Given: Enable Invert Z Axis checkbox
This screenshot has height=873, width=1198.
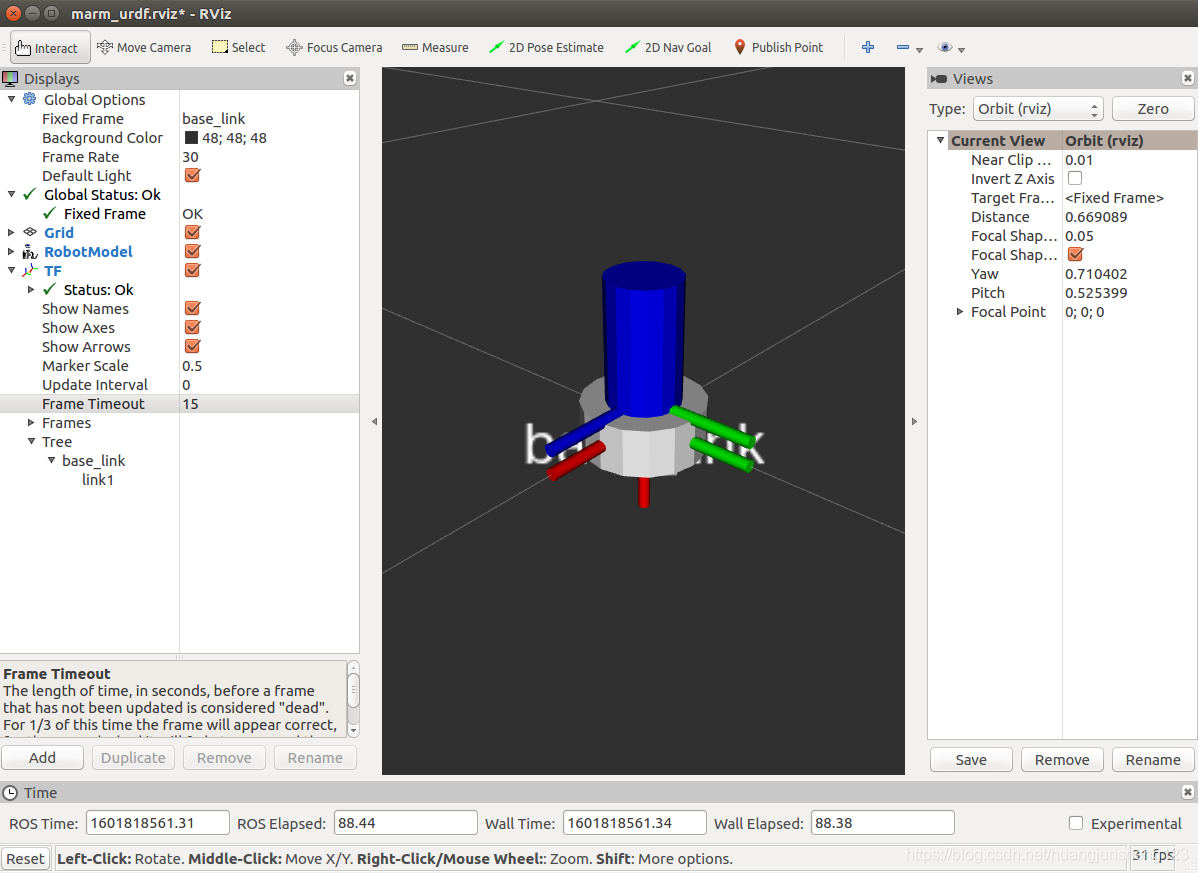Looking at the screenshot, I should [x=1075, y=178].
